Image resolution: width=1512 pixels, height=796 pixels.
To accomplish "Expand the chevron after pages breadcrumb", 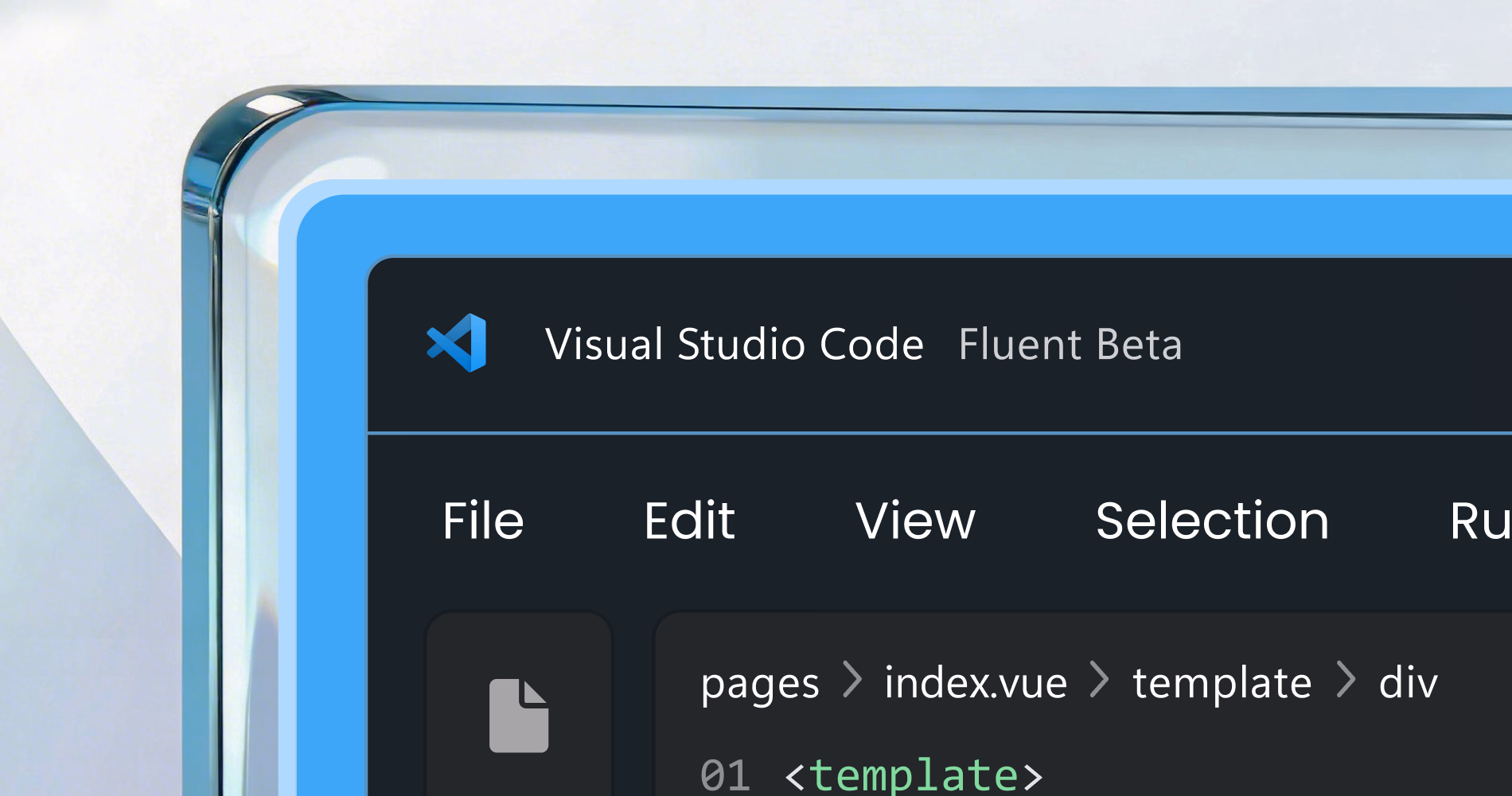I will [852, 679].
